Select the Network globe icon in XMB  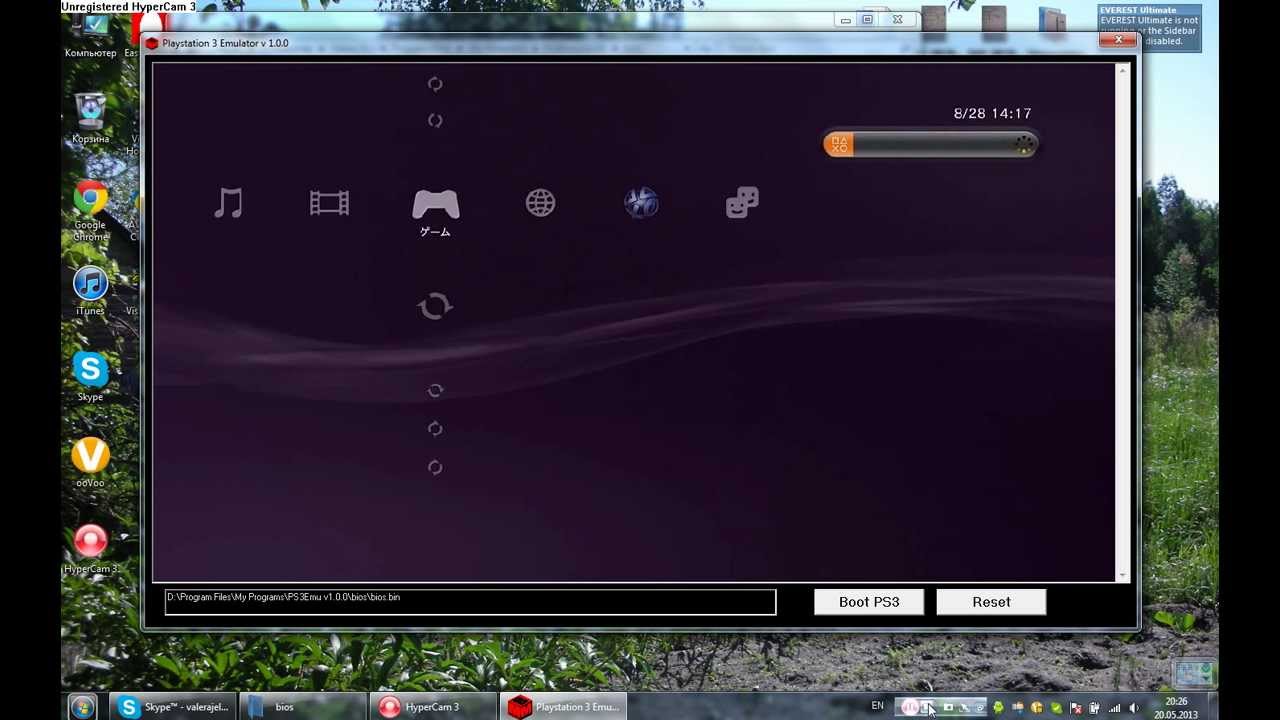tap(540, 203)
